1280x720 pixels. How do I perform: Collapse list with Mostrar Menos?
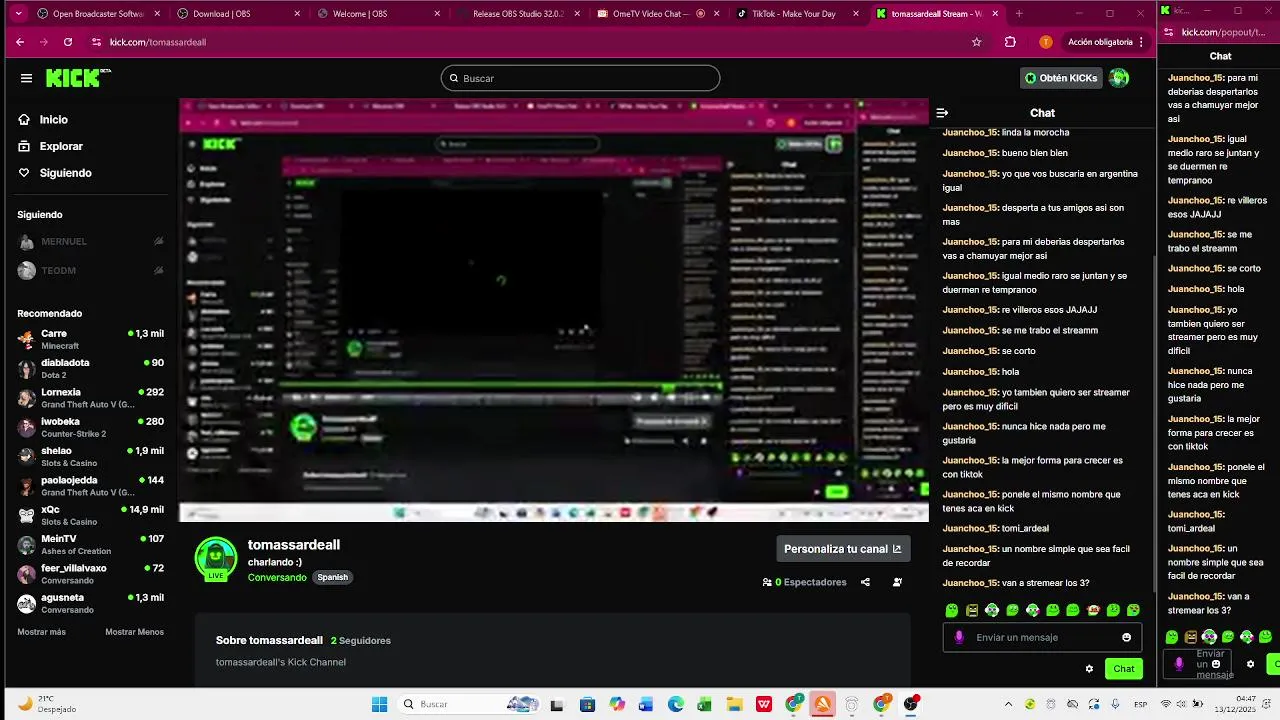point(134,632)
